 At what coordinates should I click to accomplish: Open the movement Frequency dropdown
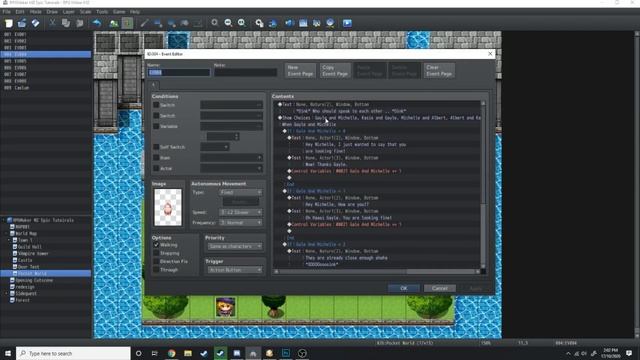[240, 223]
